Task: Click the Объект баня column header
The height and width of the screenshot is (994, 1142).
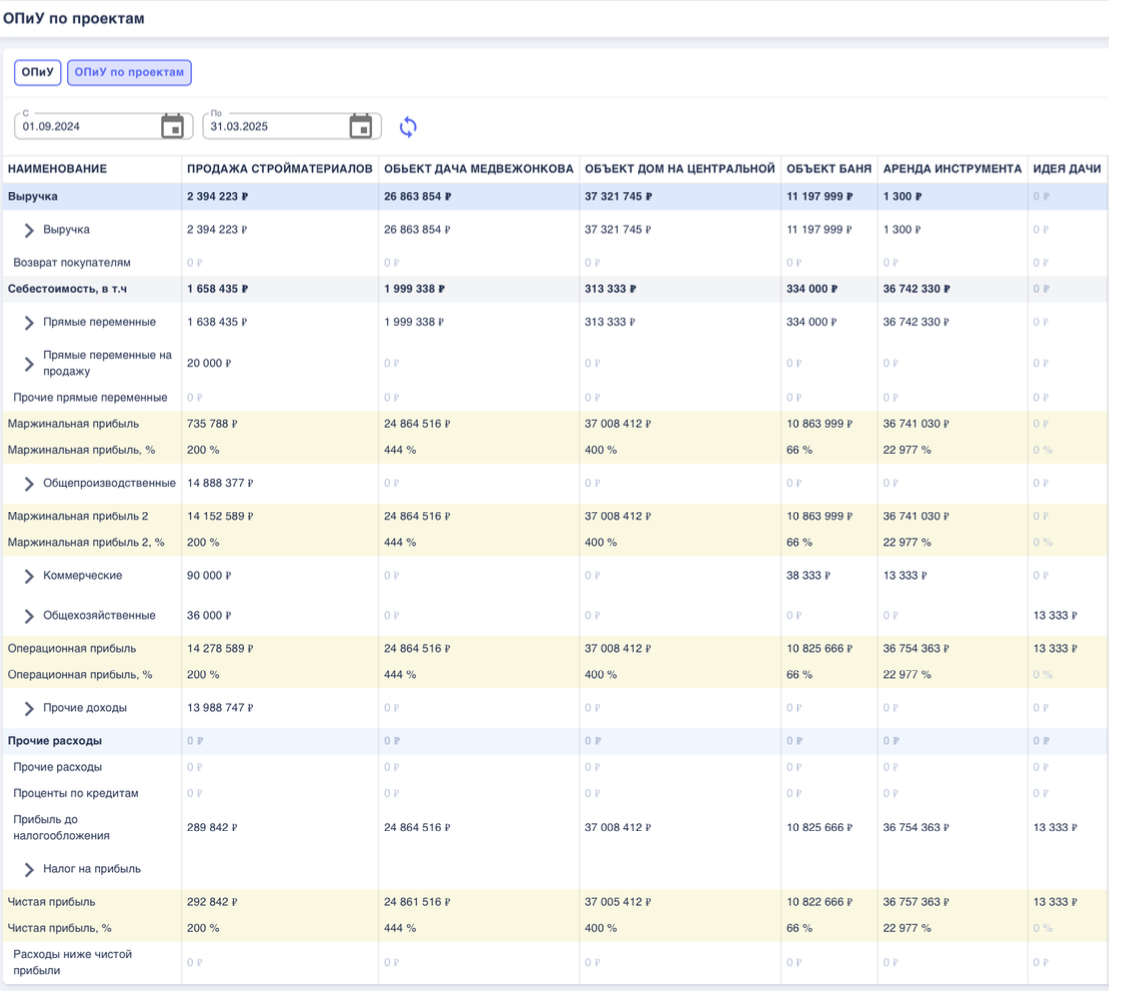Action: (x=828, y=169)
